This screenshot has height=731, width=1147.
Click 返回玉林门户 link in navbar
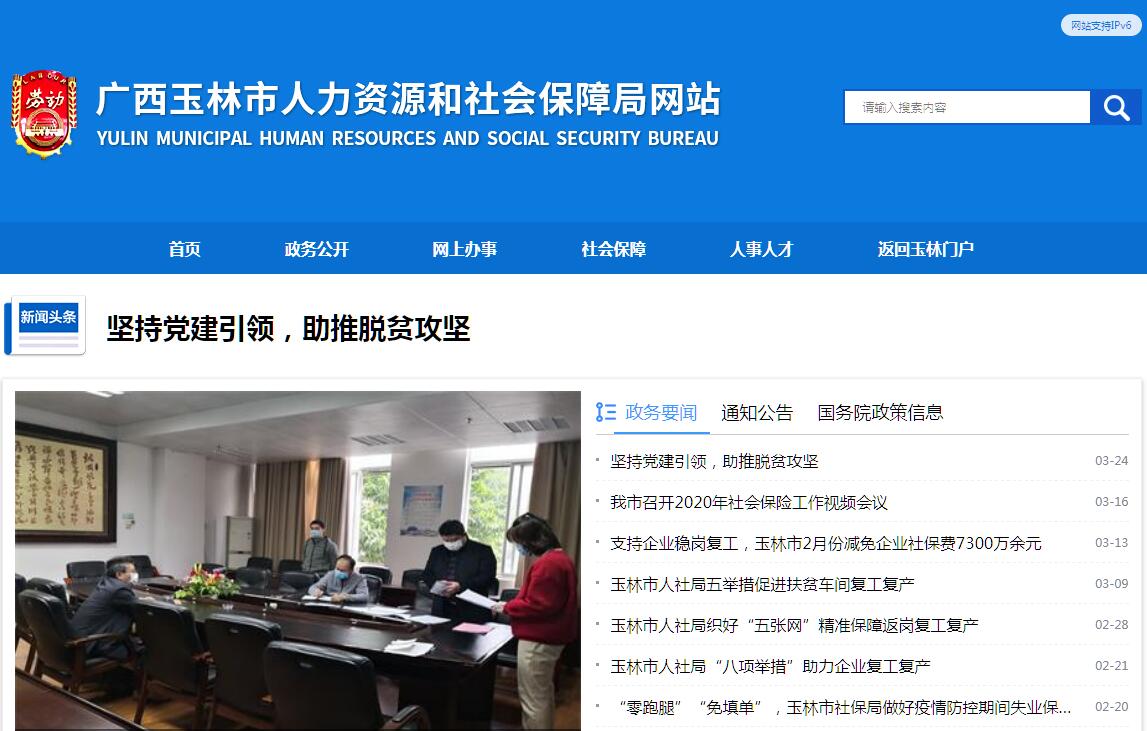pyautogui.click(x=925, y=249)
